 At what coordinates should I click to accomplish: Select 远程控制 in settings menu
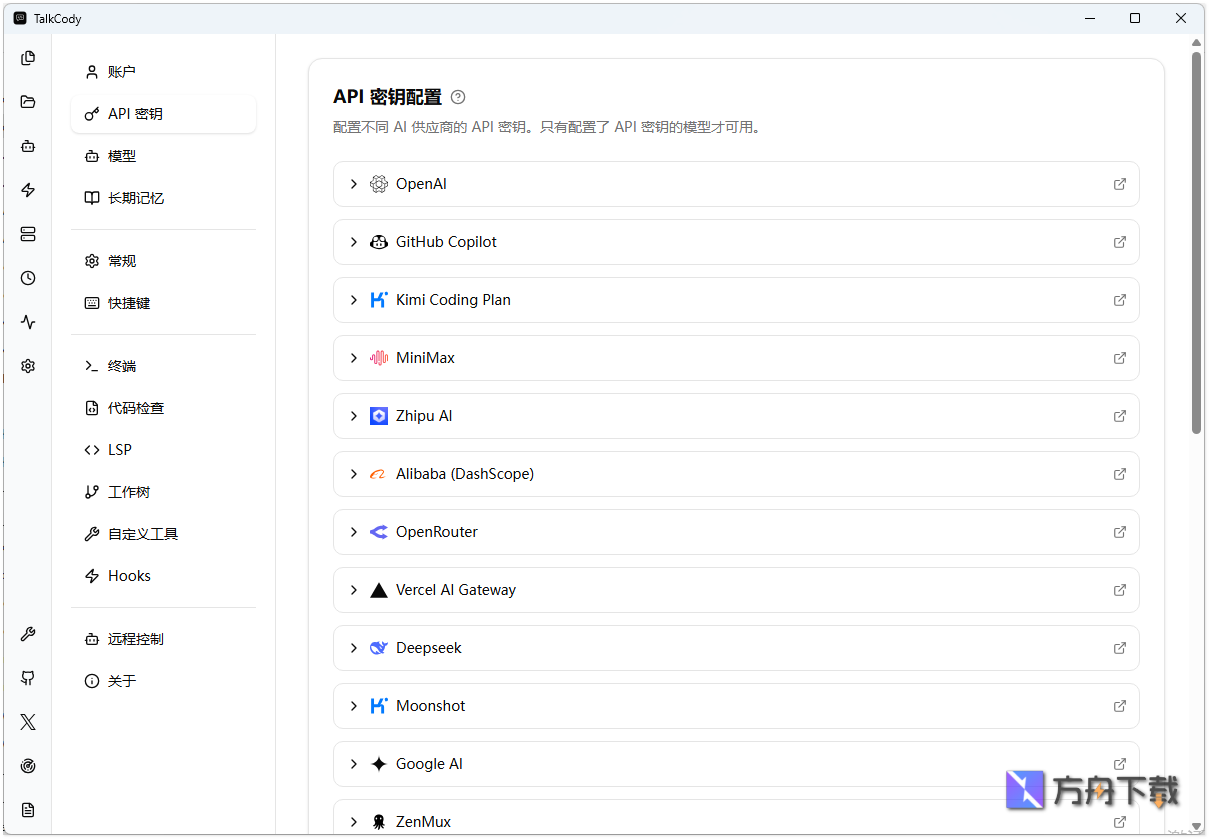163,639
